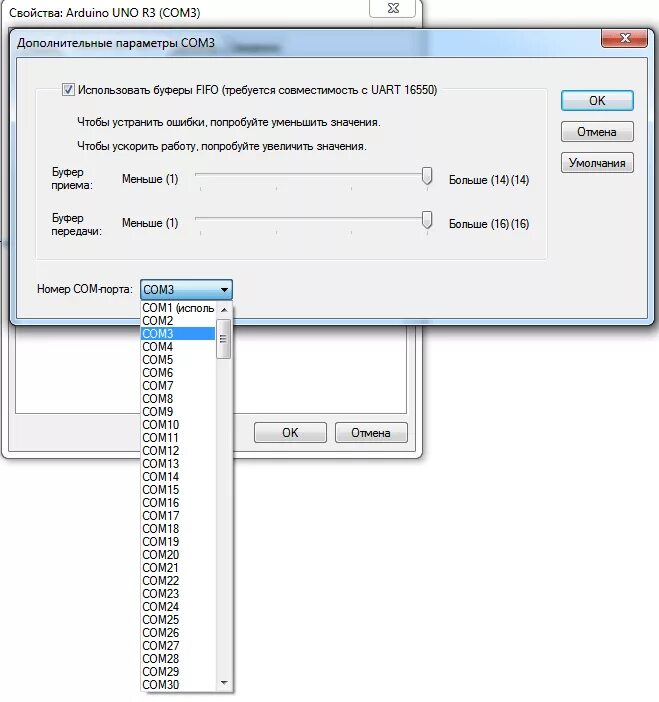Select COM8 in the port list
Viewport: 659px width, 702px height.
[x=178, y=399]
